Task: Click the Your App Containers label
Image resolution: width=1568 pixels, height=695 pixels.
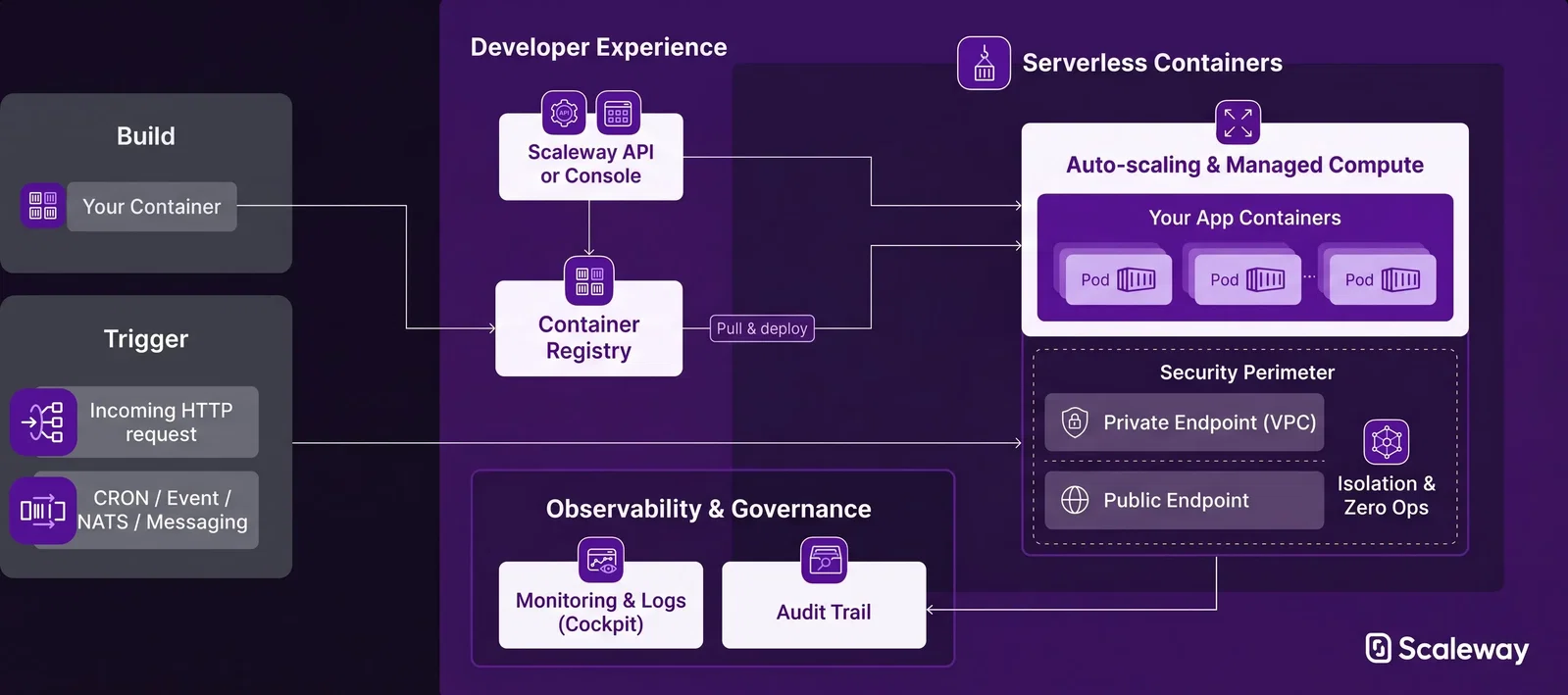Action: point(1244,218)
